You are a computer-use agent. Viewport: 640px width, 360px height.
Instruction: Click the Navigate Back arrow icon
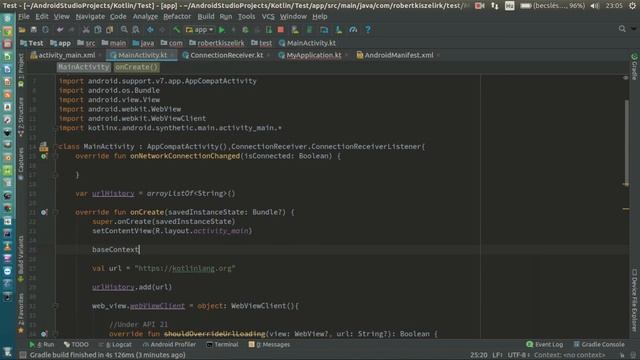(150, 29)
